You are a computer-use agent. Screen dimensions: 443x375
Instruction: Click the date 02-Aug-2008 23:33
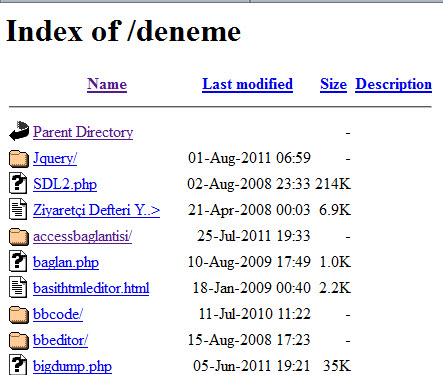249,184
